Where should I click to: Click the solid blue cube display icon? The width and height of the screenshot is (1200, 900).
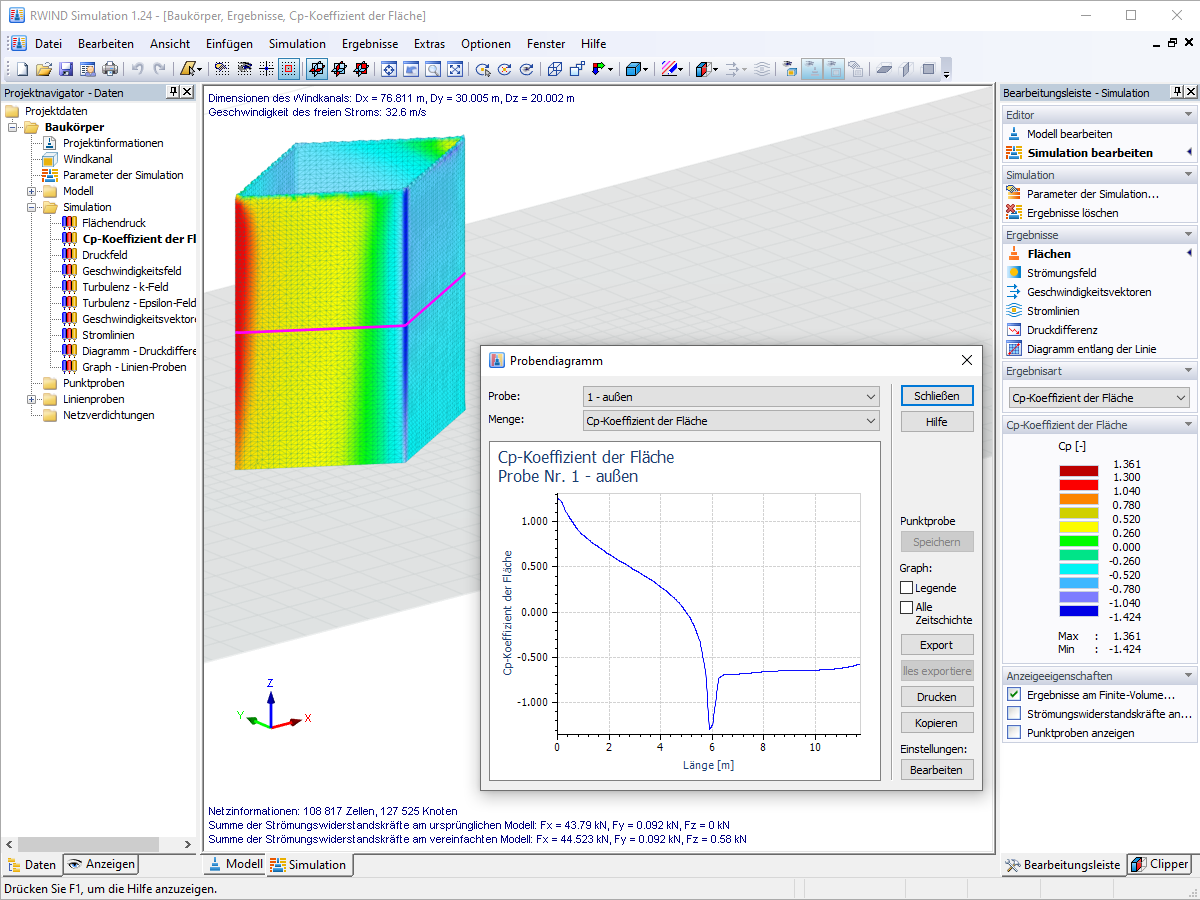pyautogui.click(x=635, y=69)
